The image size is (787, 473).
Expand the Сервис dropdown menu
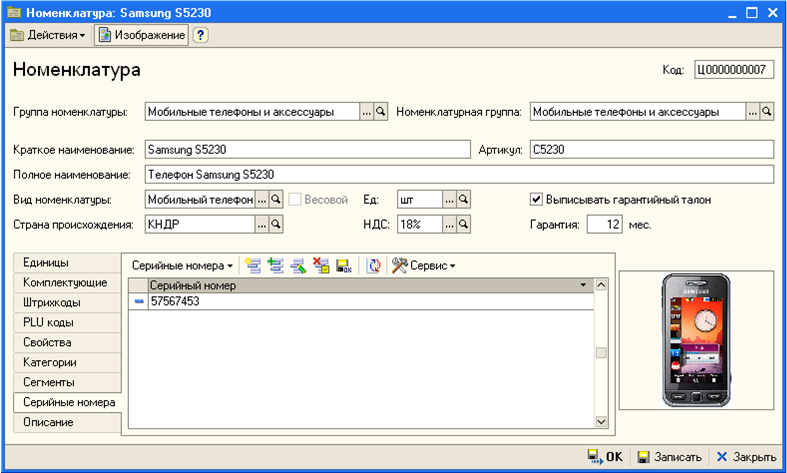coord(424,265)
